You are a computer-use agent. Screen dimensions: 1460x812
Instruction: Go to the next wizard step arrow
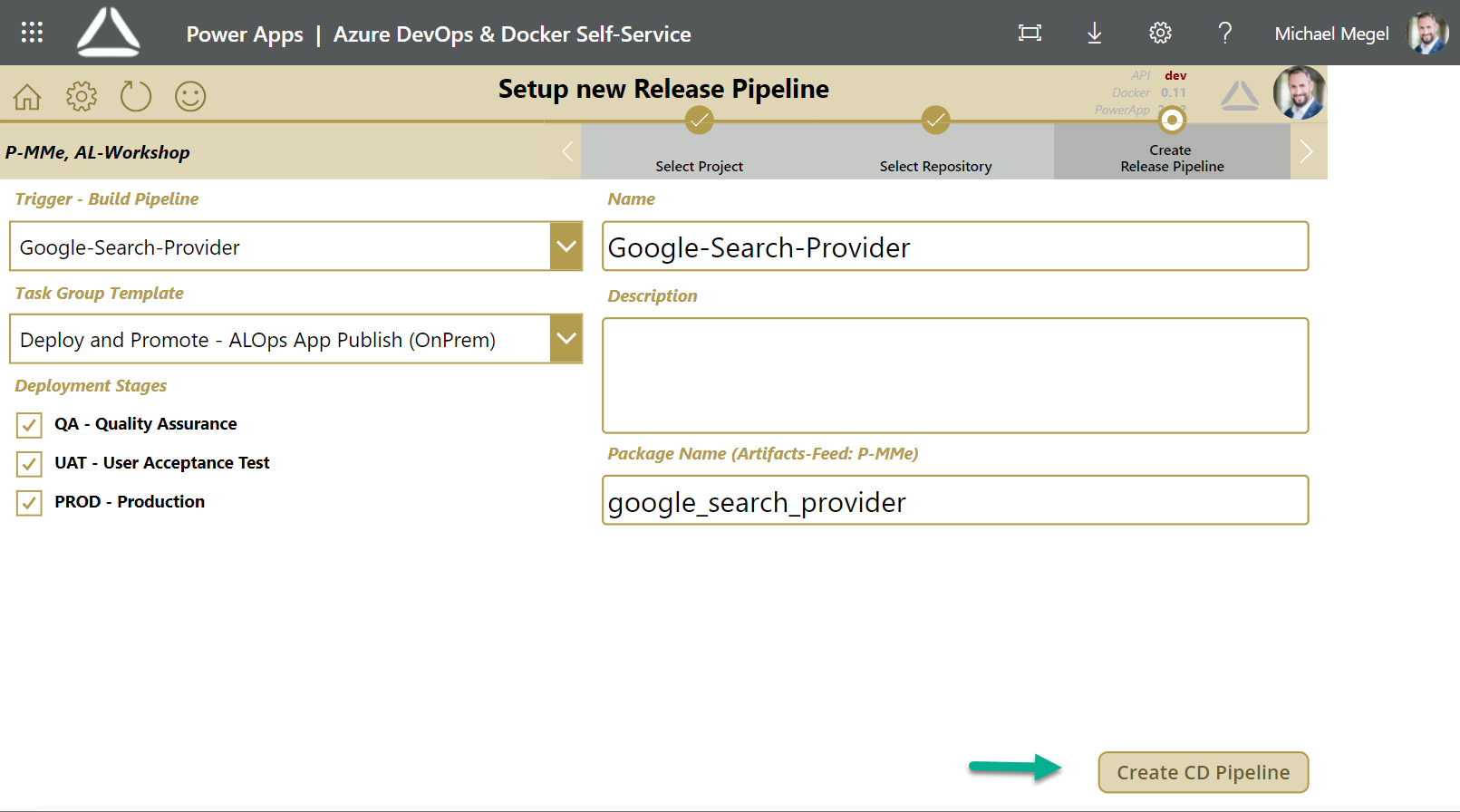point(1307,151)
